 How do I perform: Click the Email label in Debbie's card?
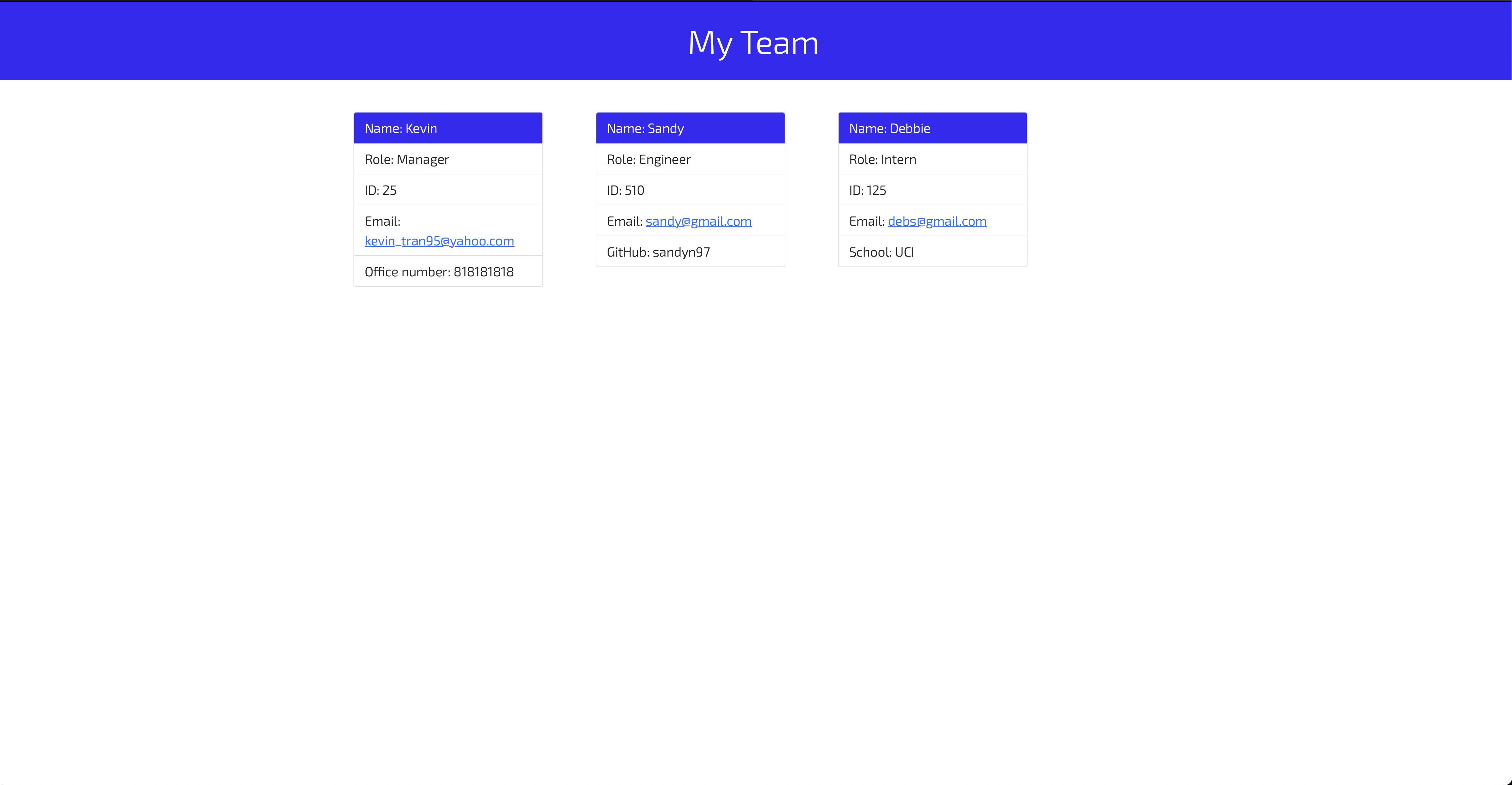[866, 221]
